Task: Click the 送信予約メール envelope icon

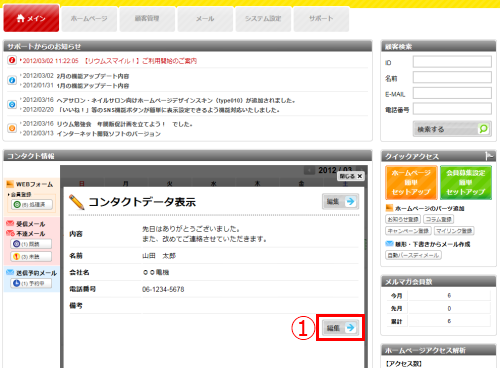Action: (x=10, y=272)
